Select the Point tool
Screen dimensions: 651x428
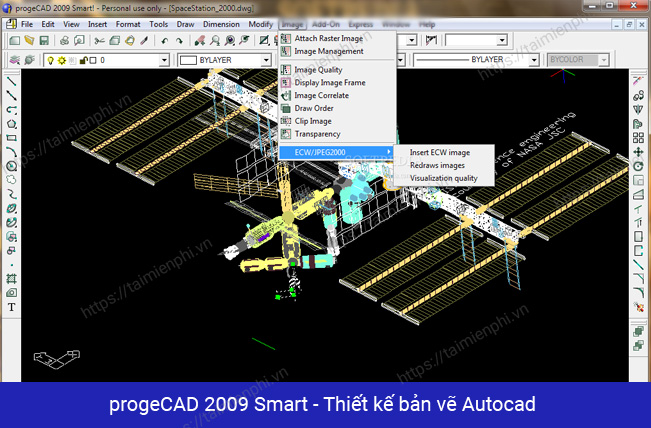click(11, 265)
